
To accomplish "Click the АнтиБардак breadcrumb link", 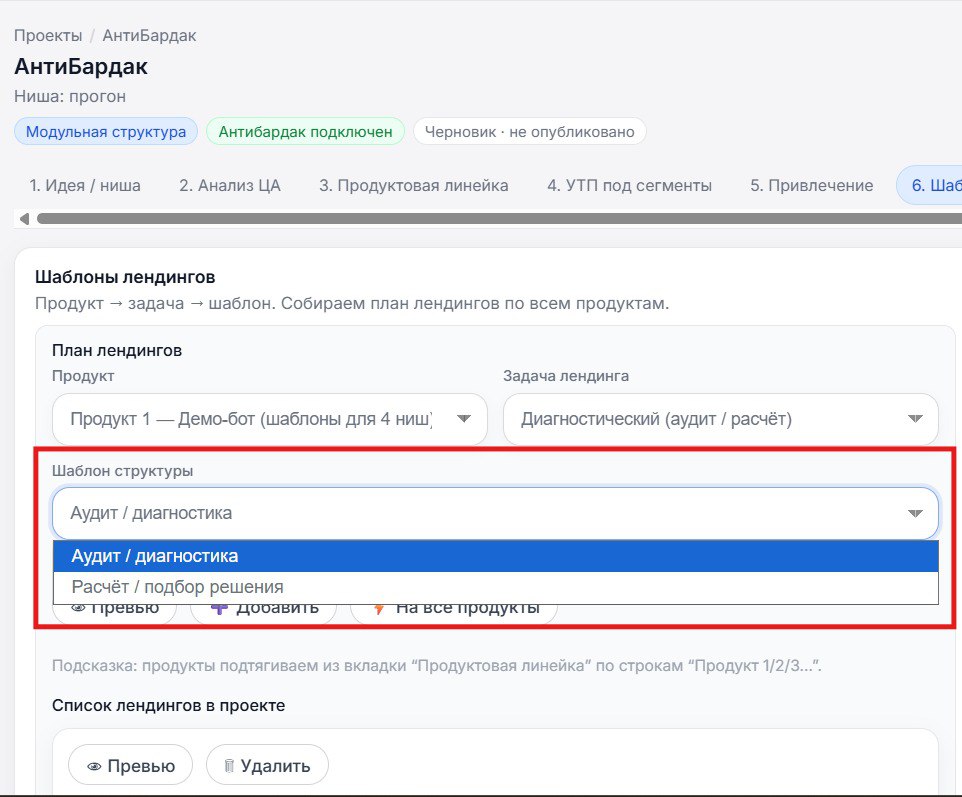I will tap(148, 34).
